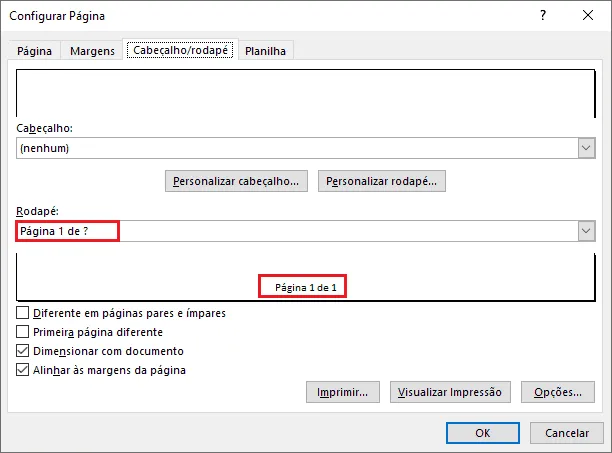Screen dimensions: 612x453
Task: Open the Cabeçalho dropdown arrow
Action: coord(586,148)
